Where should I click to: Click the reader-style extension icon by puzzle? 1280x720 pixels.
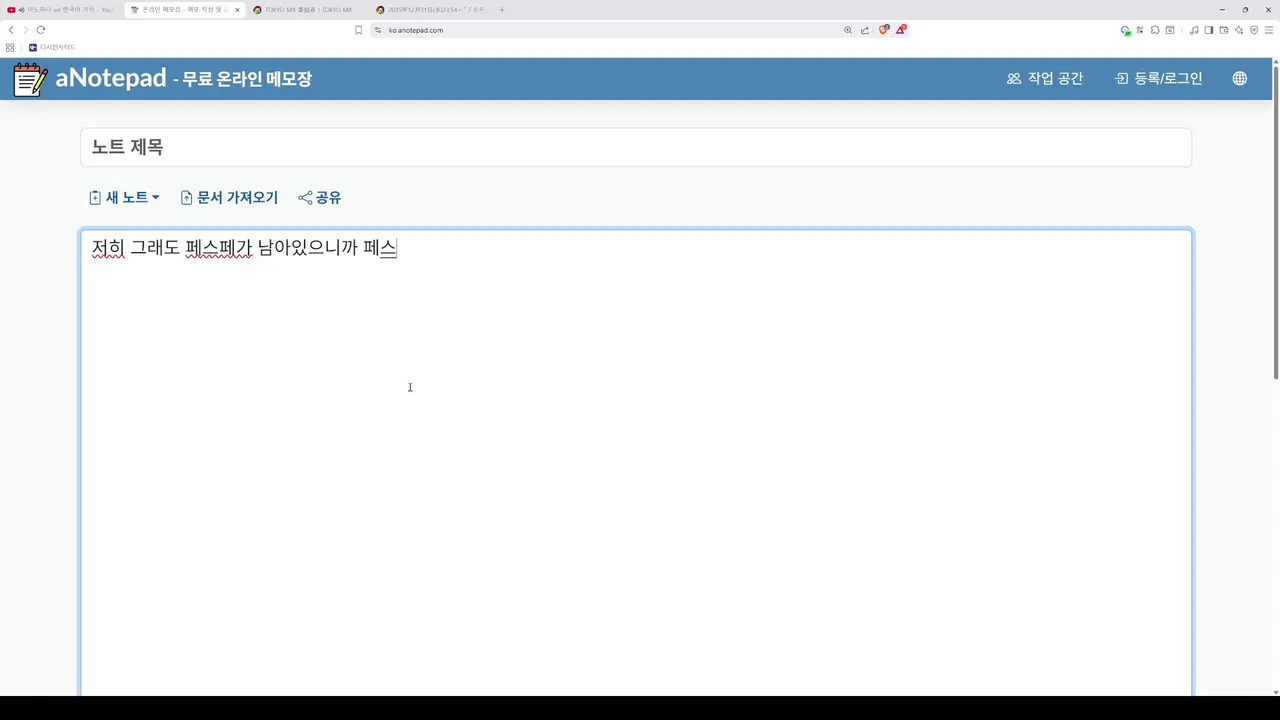click(1170, 30)
